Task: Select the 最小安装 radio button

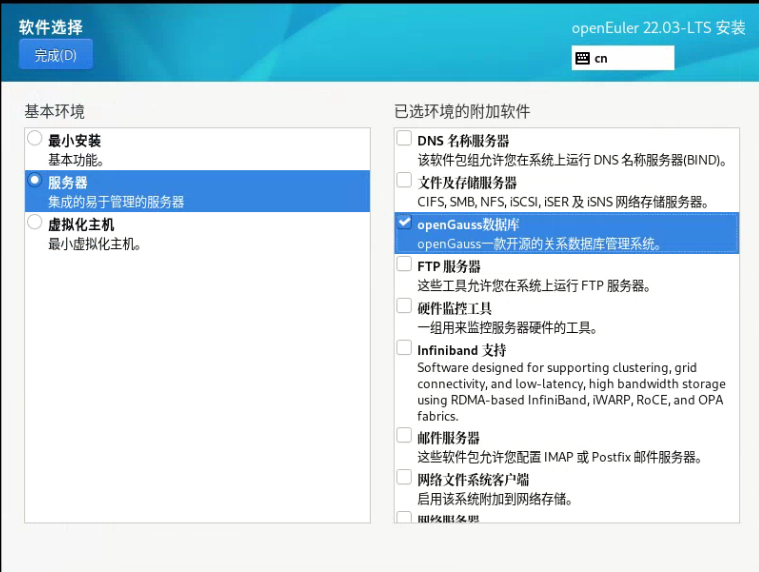Action: click(x=34, y=138)
